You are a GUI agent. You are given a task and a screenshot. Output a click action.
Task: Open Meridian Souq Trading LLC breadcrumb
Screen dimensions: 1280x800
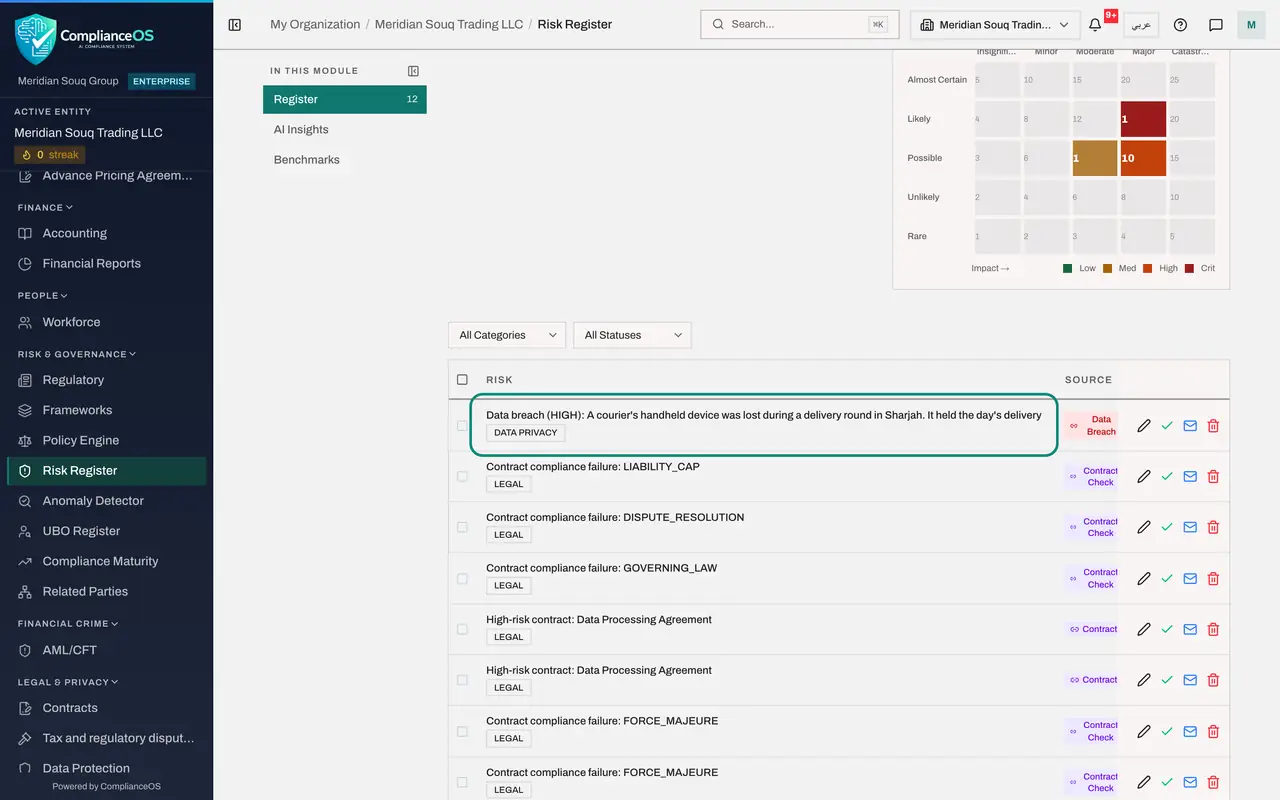point(449,24)
